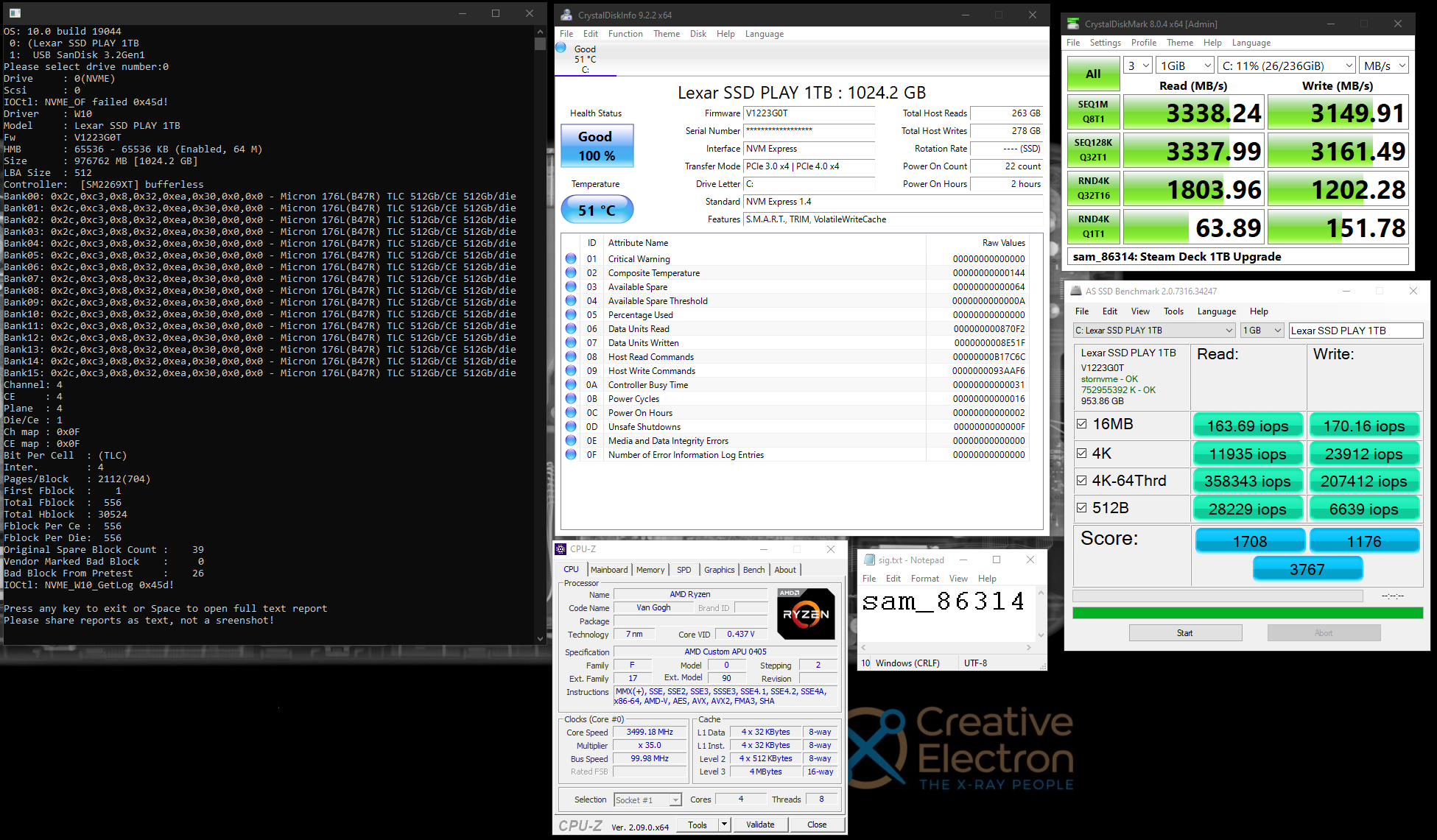Image resolution: width=1437 pixels, height=840 pixels.
Task: Click the console window vertical scrollbar thumb
Action: click(x=540, y=44)
